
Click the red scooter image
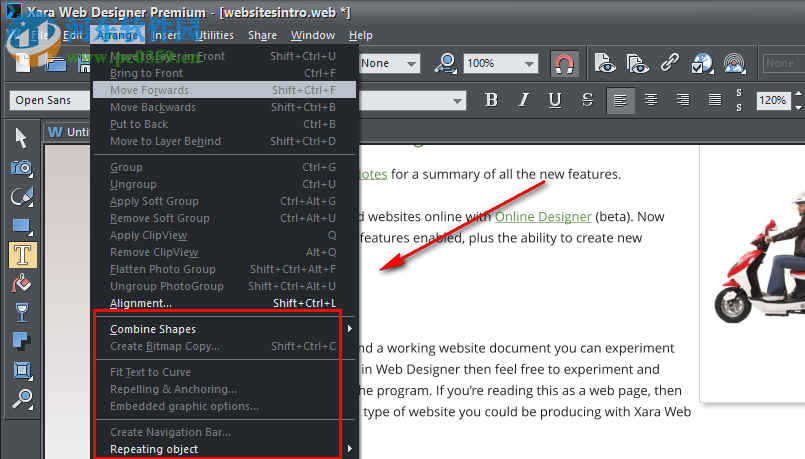[x=760, y=257]
